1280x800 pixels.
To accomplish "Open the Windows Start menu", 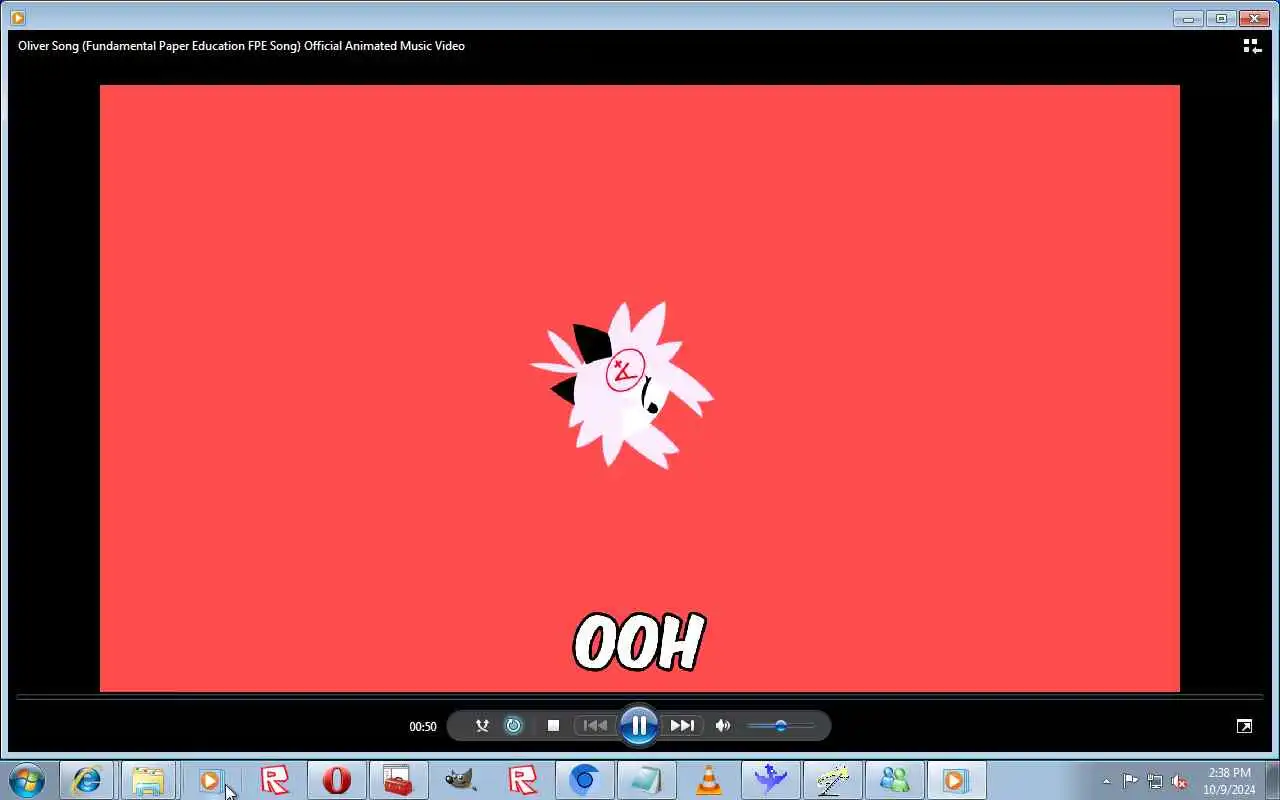I will pyautogui.click(x=27, y=780).
